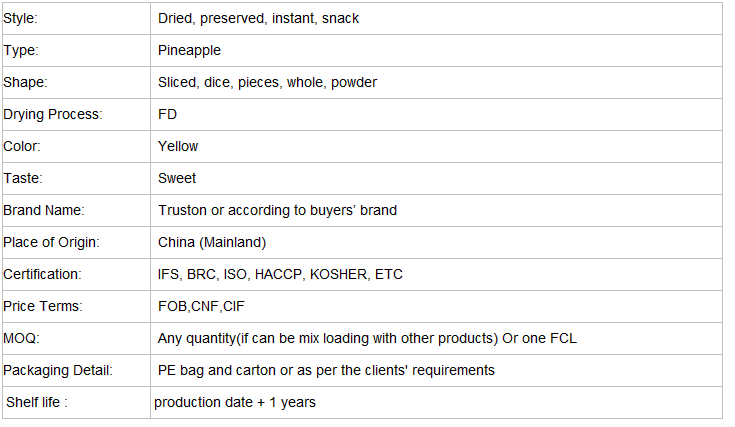735x427 pixels.
Task: Click the Color label
Action: pyautogui.click(x=22, y=146)
